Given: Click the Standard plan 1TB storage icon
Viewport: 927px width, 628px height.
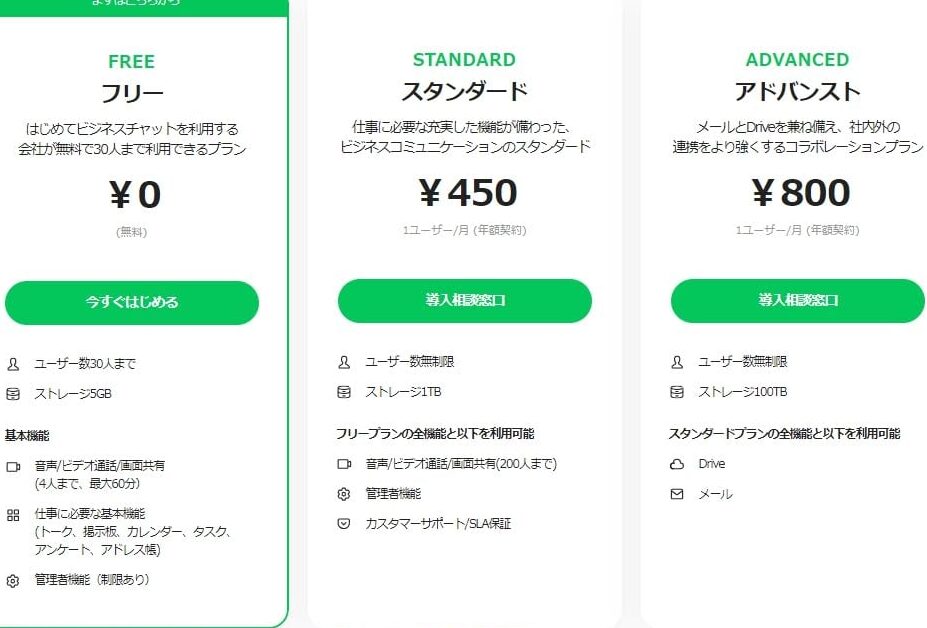Looking at the screenshot, I should point(344,392).
